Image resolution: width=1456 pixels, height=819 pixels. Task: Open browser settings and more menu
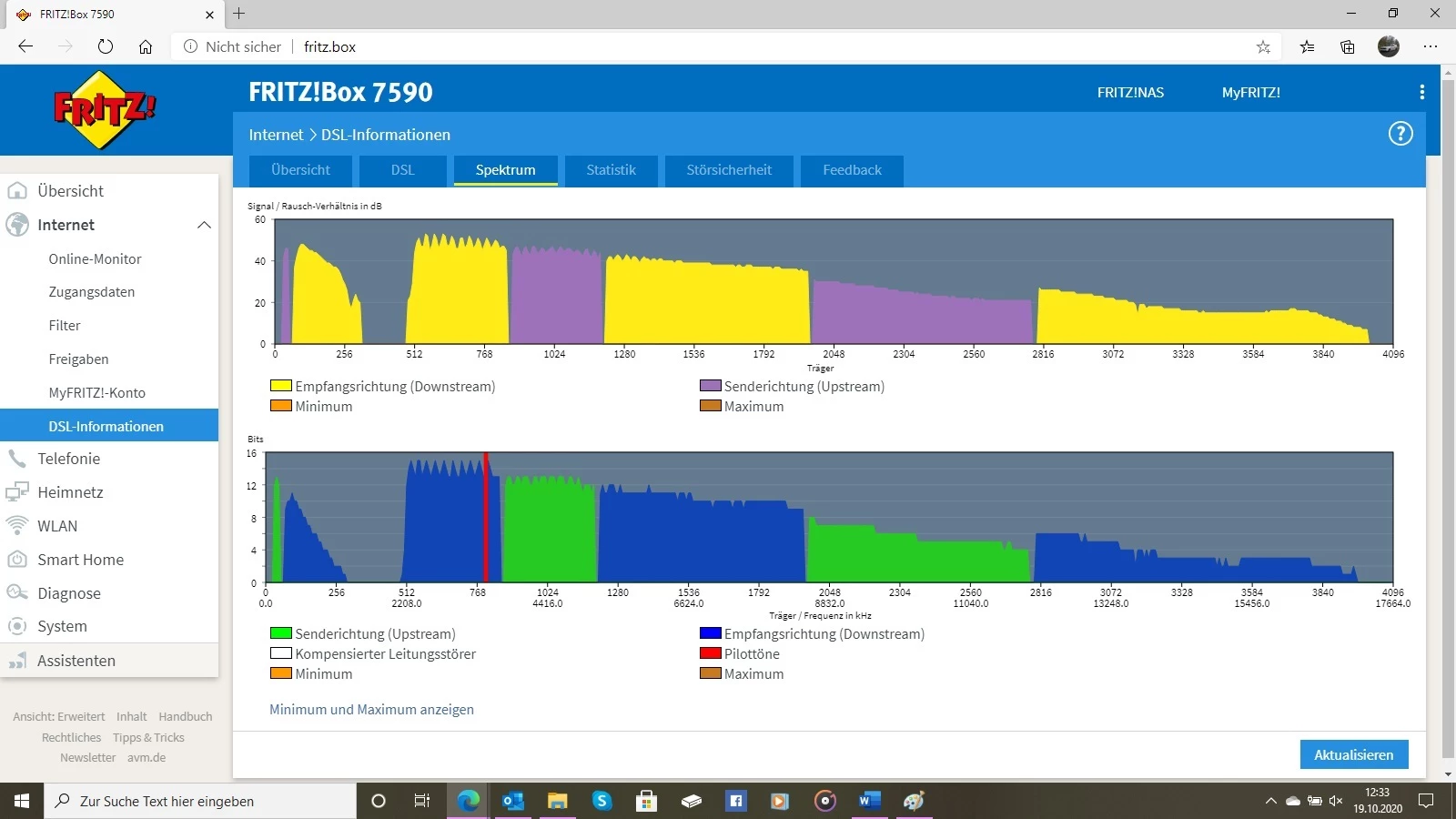(x=1431, y=46)
